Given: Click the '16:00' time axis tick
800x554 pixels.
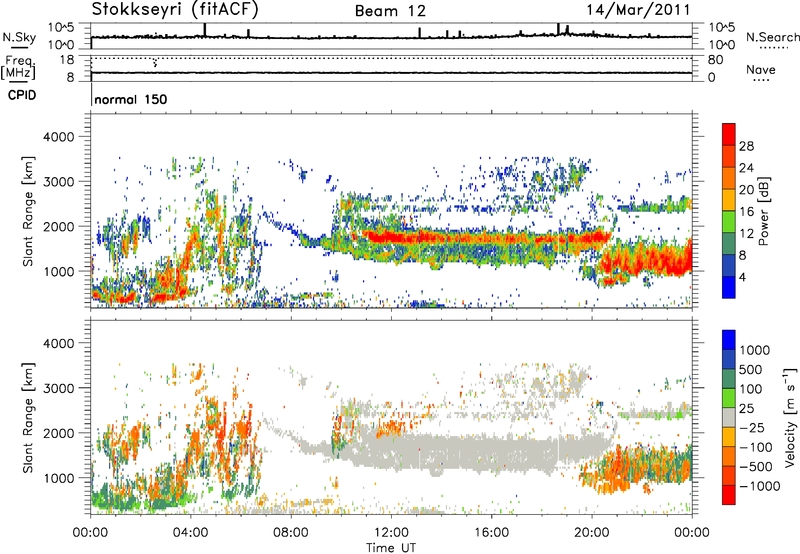Looking at the screenshot, I should click(492, 533).
